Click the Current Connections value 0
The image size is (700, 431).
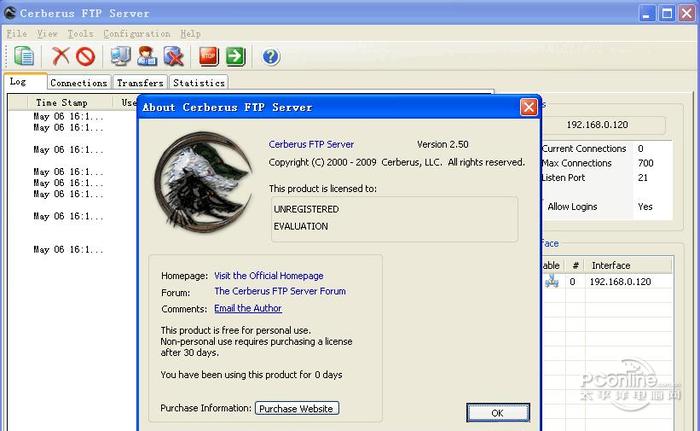click(x=641, y=149)
